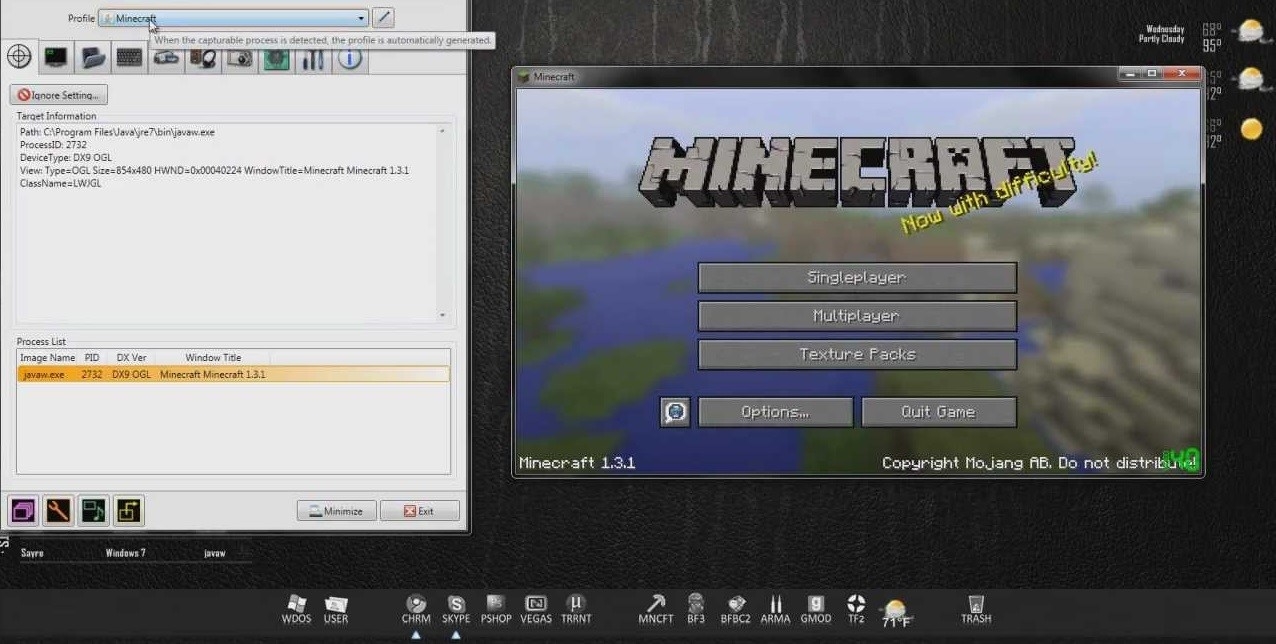Open the Profile dropdown showing Minecraft
The height and width of the screenshot is (644, 1276).
point(234,18)
